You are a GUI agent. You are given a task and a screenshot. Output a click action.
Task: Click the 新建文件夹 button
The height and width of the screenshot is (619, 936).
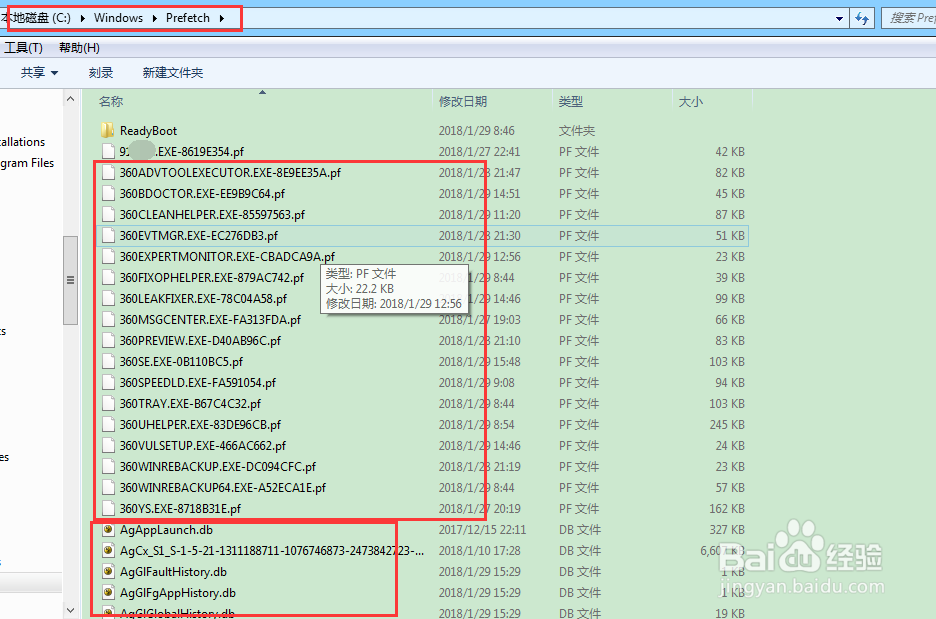[173, 73]
